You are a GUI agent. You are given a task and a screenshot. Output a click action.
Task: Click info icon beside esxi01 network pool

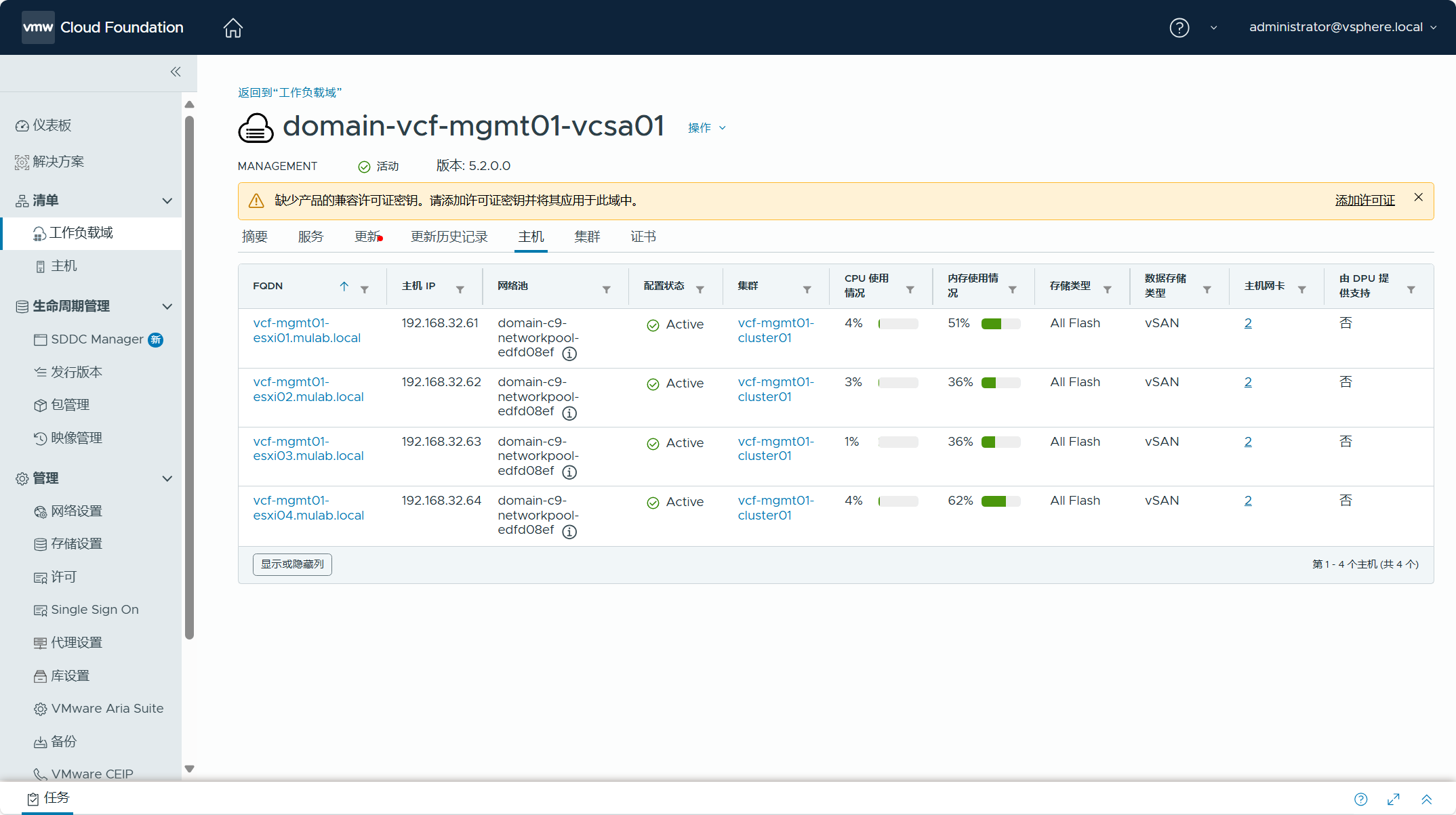[569, 354]
